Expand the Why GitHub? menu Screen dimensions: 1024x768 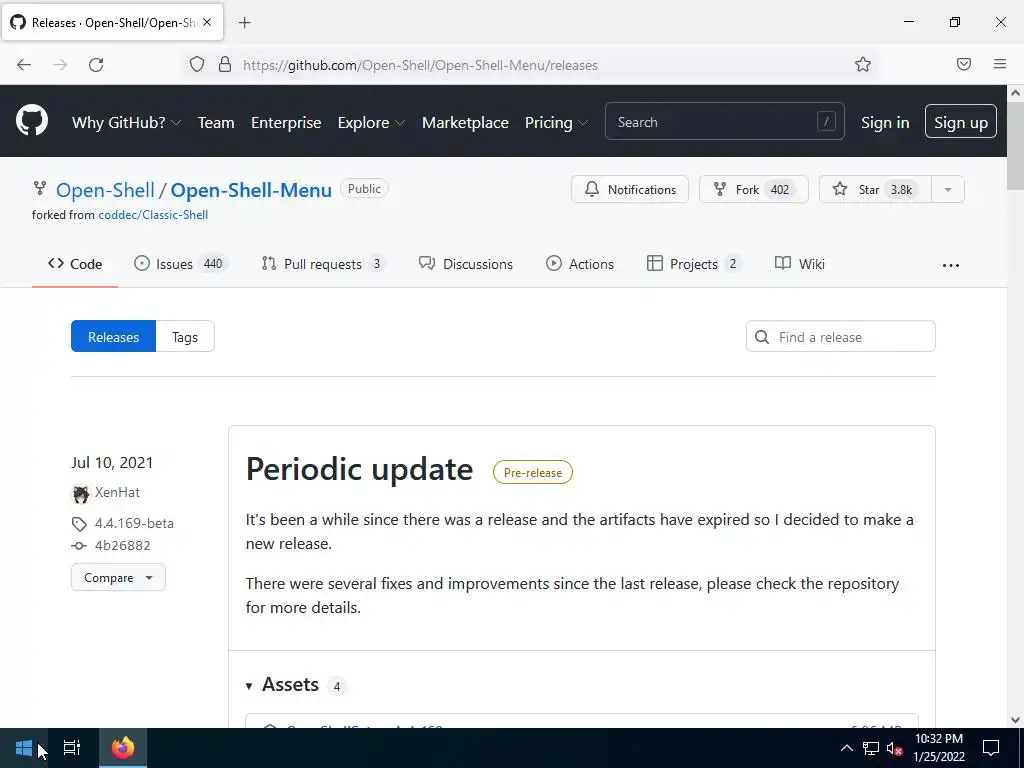pos(126,123)
